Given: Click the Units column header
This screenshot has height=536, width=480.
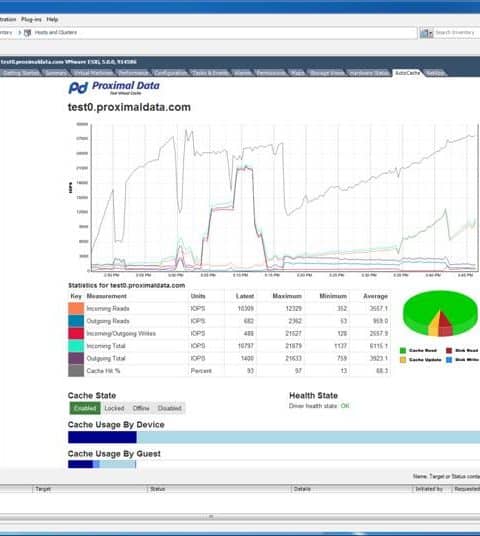Looking at the screenshot, I should click(198, 296).
